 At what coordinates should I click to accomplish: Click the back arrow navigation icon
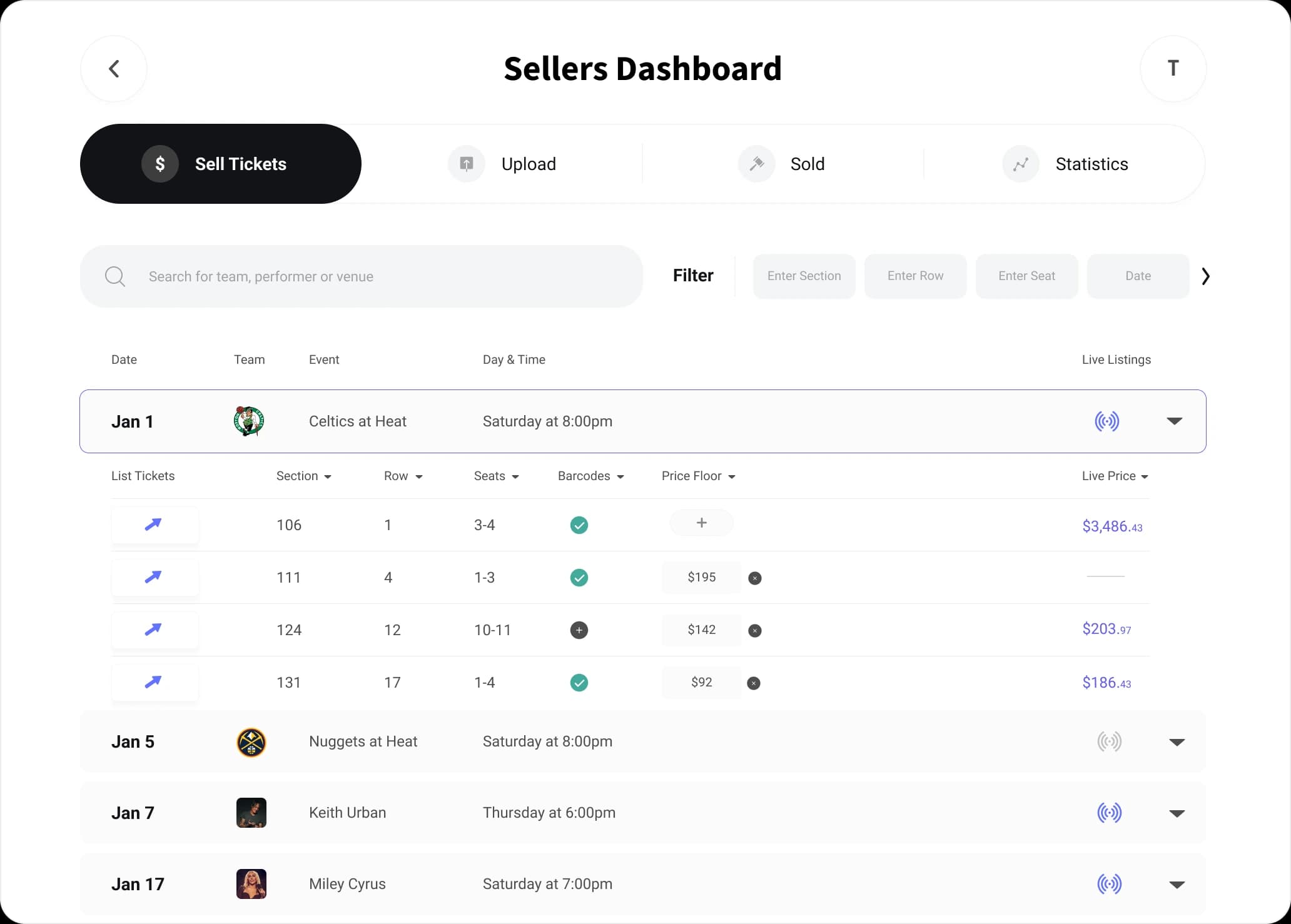tap(113, 68)
